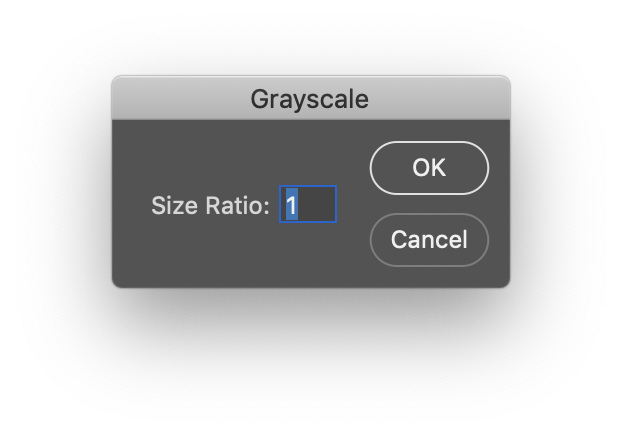Dismiss the Grayscale dialog via Cancel
Screen dimensions: 622x436
pyautogui.click(x=429, y=240)
